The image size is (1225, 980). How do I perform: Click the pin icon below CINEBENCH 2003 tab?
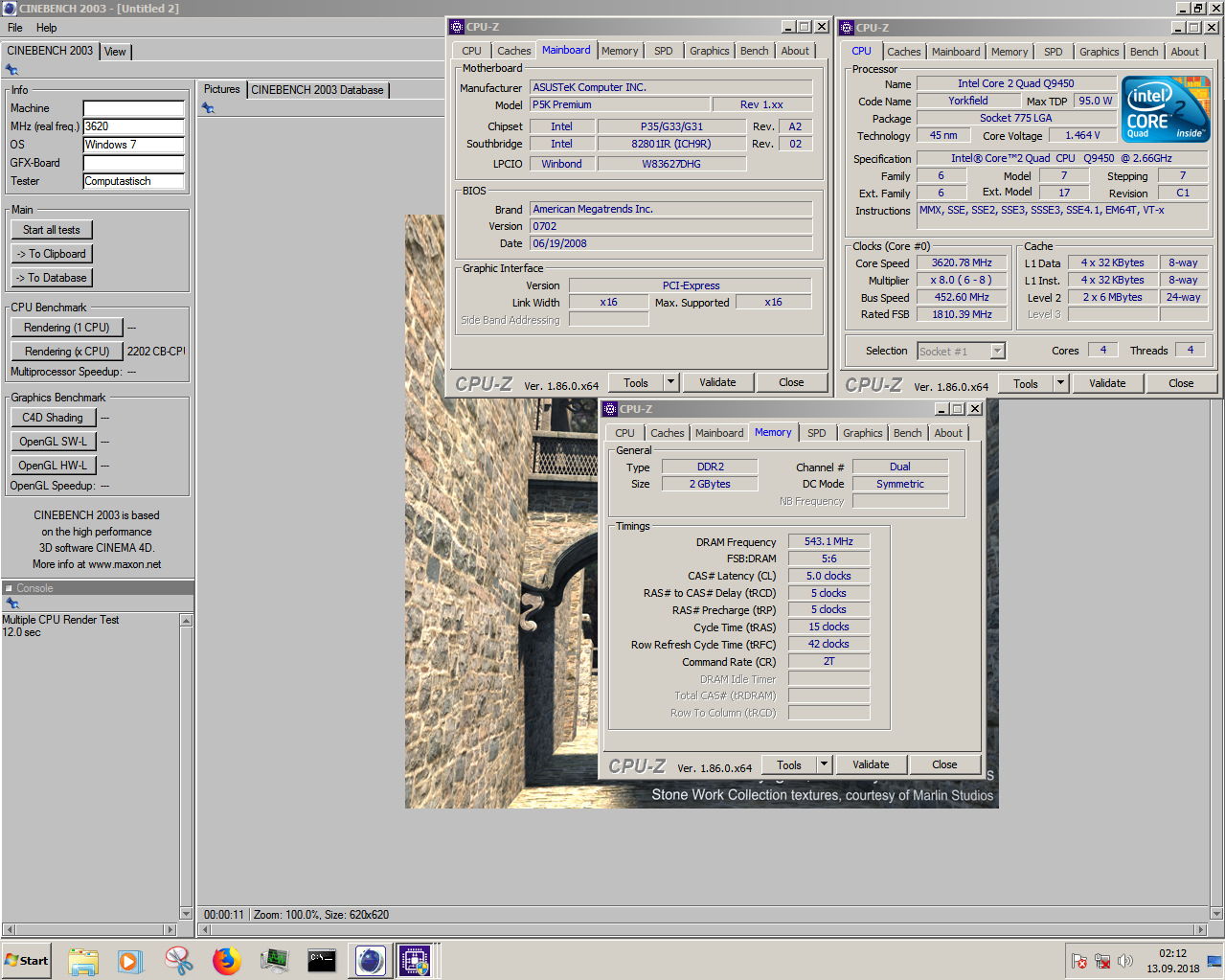click(11, 69)
